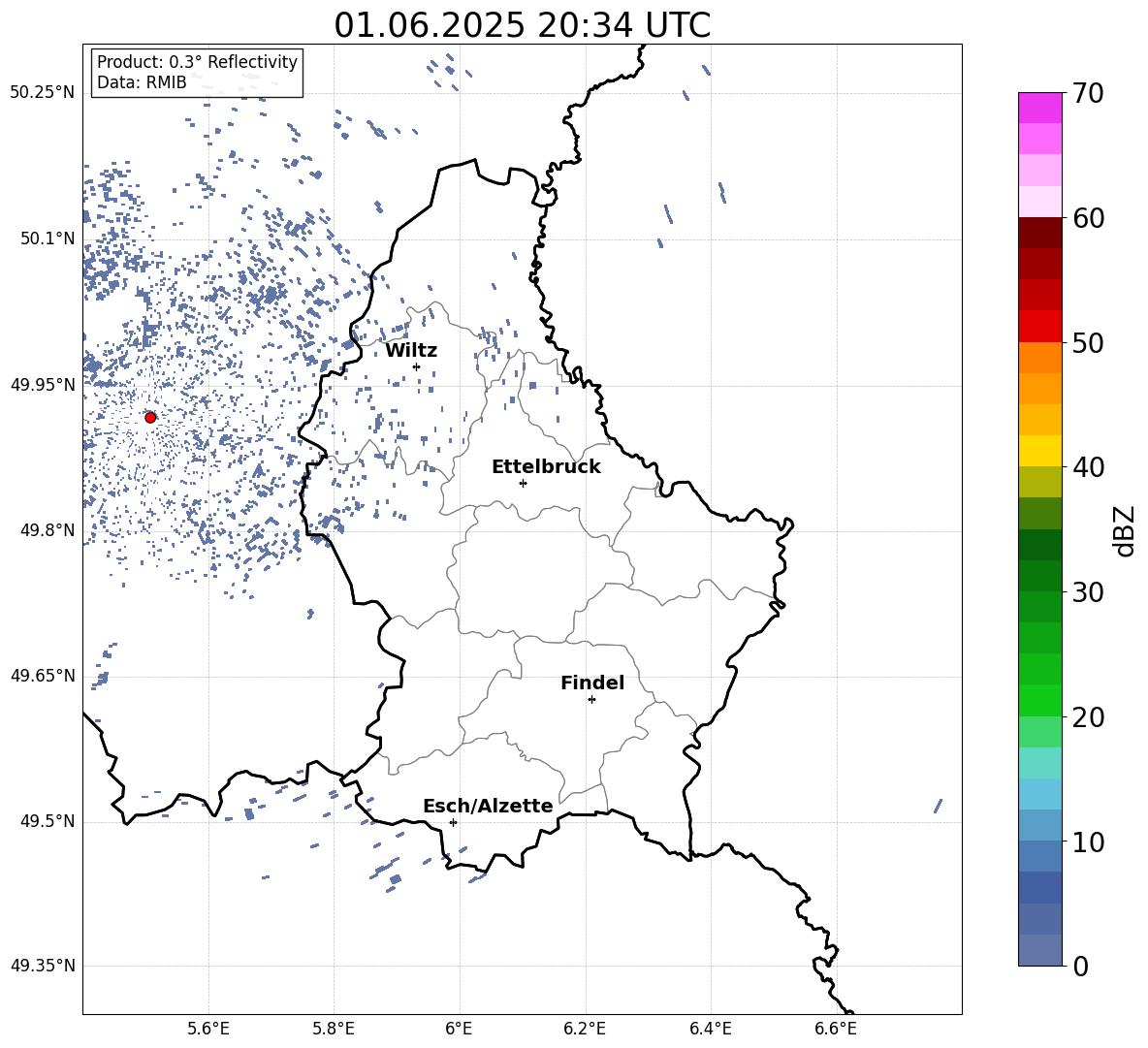Click the light blue colorbar segment near 14
Image resolution: width=1148 pixels, height=1048 pixels.
tap(1040, 794)
